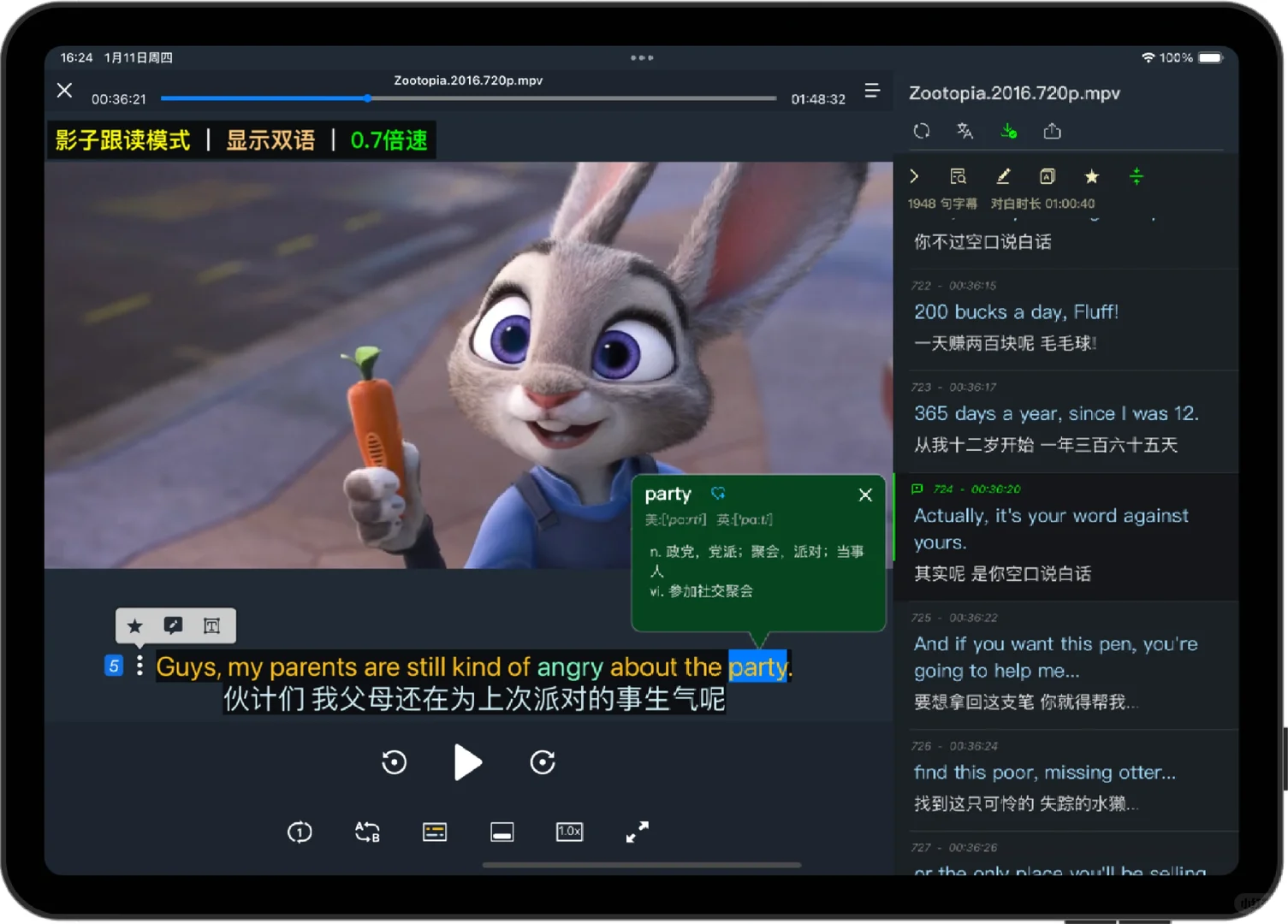This screenshot has width=1288, height=924.
Task: Look up the word "parents" in the subtitle
Action: pos(313,667)
